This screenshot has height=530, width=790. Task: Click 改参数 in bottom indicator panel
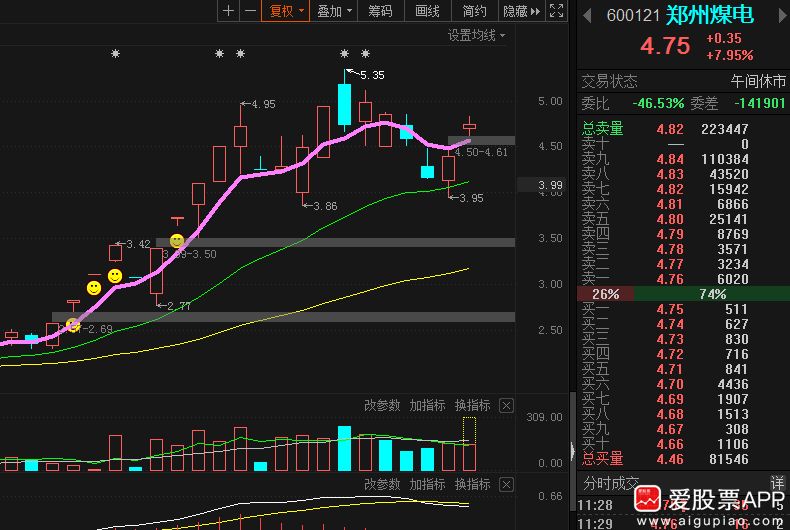click(x=382, y=484)
